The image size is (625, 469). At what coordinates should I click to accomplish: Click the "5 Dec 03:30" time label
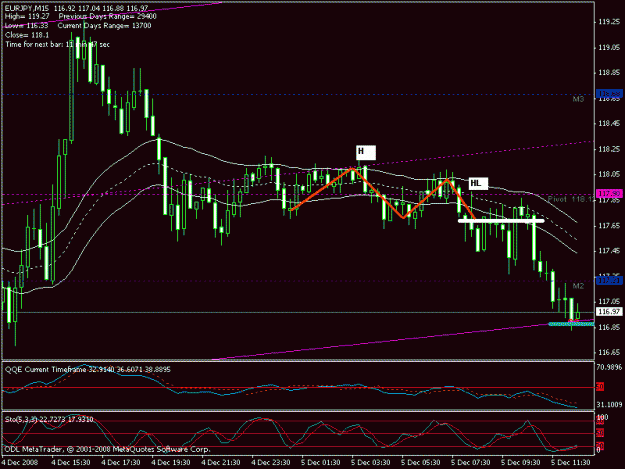tap(371, 462)
